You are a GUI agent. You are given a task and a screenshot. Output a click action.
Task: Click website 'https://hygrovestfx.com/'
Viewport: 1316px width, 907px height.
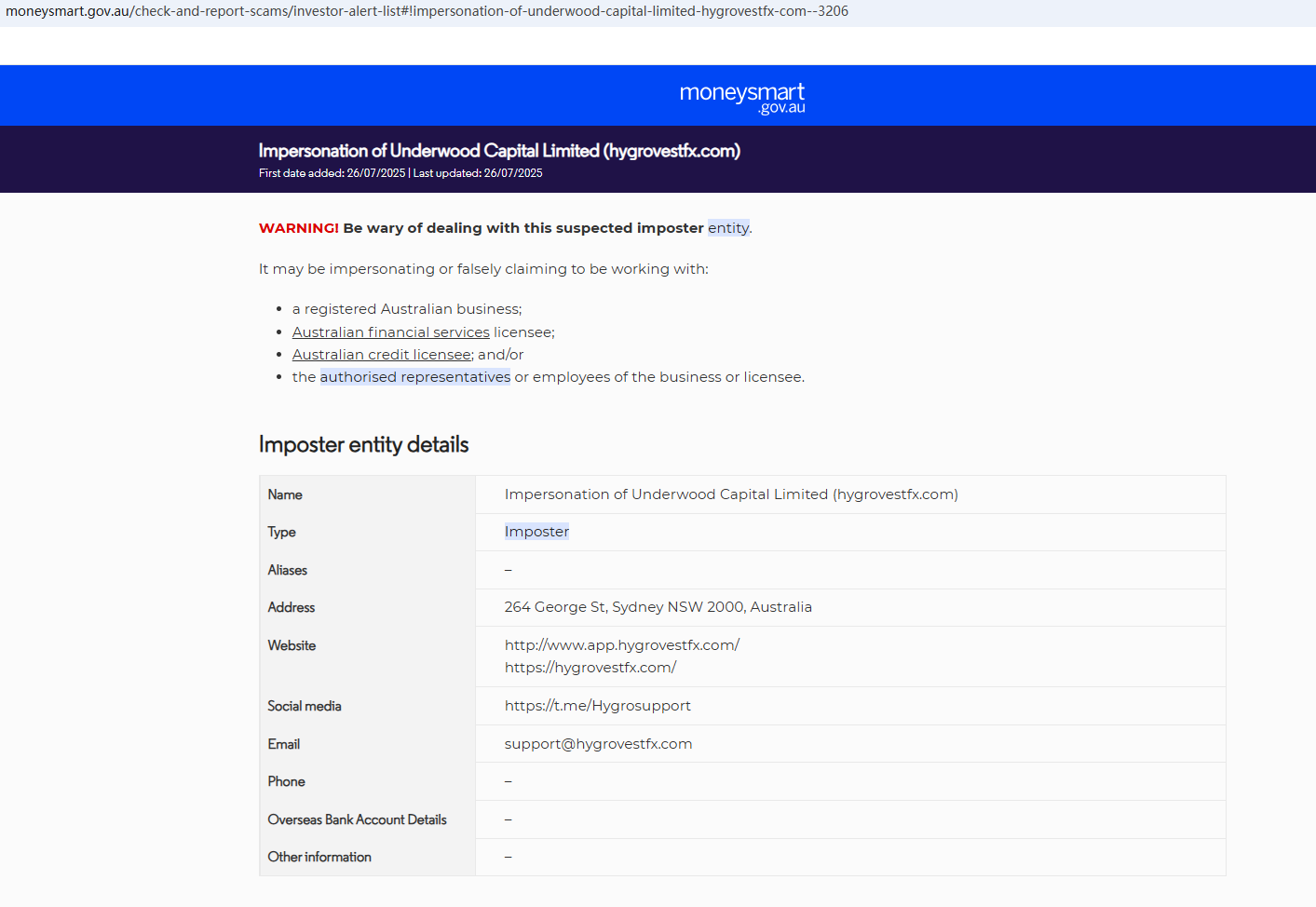pos(590,668)
